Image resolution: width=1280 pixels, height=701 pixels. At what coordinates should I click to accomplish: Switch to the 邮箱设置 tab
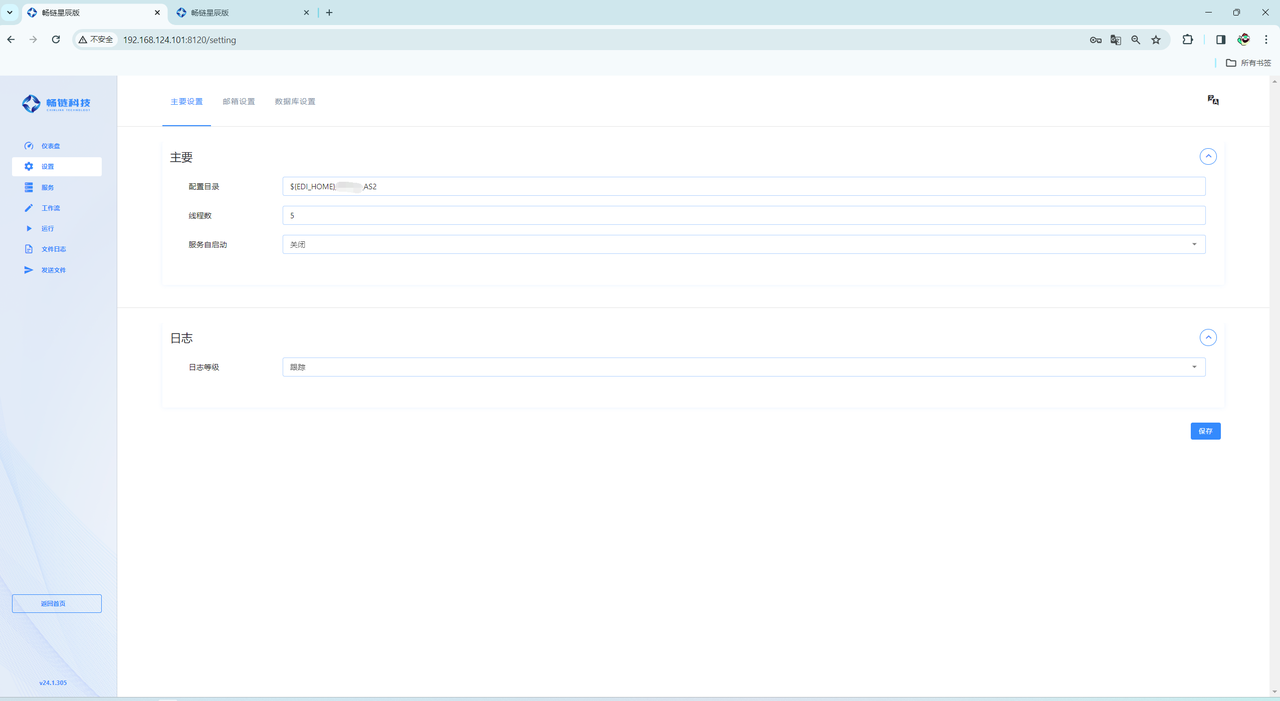pos(239,102)
